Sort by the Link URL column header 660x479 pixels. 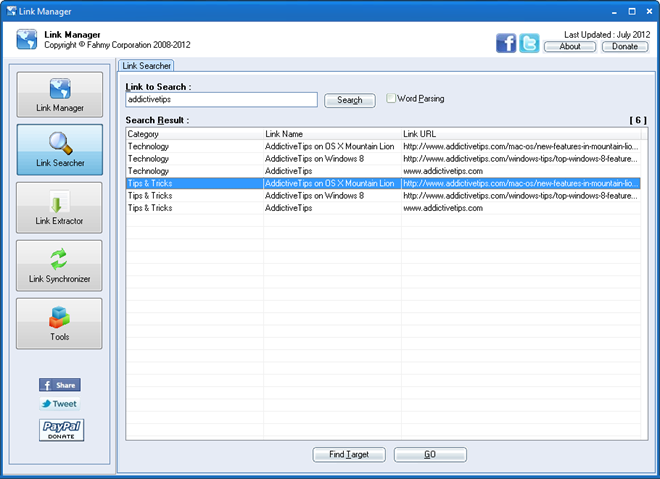521,134
